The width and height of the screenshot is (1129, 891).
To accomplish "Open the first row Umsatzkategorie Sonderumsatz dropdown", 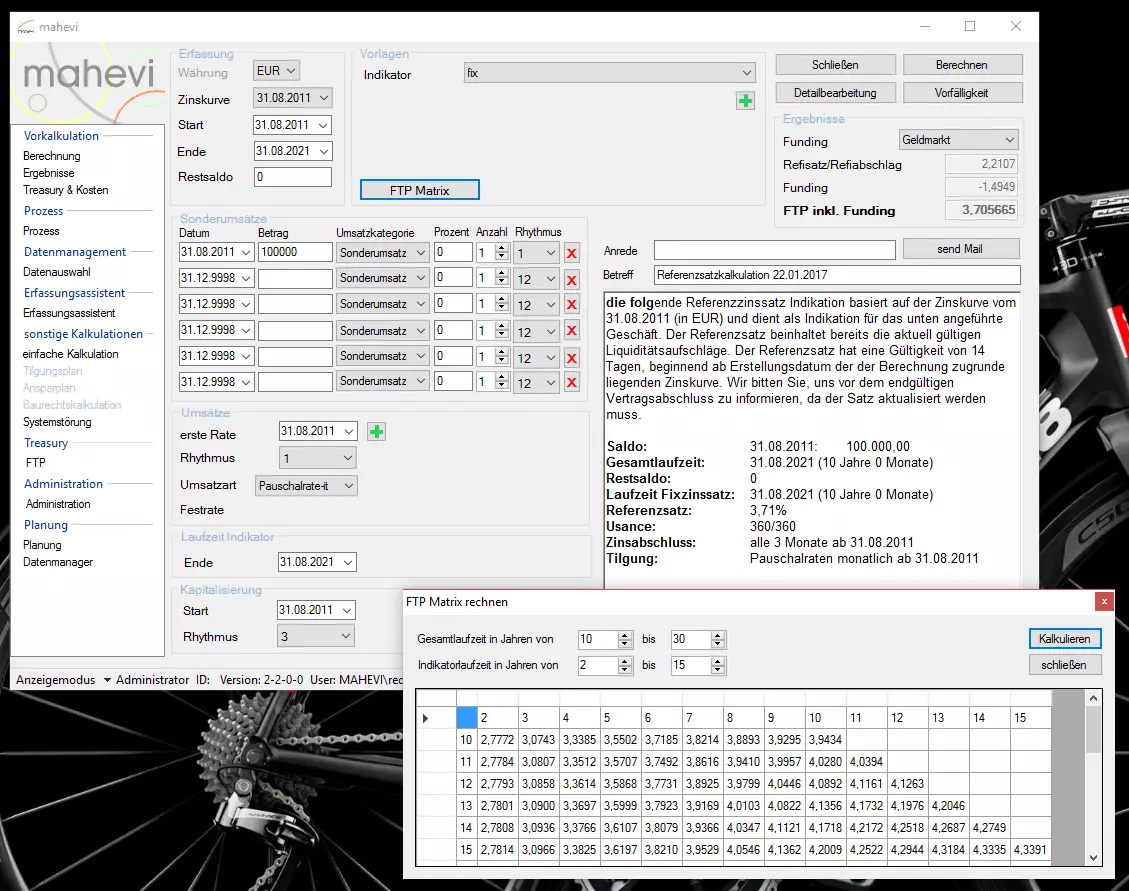I will click(420, 253).
